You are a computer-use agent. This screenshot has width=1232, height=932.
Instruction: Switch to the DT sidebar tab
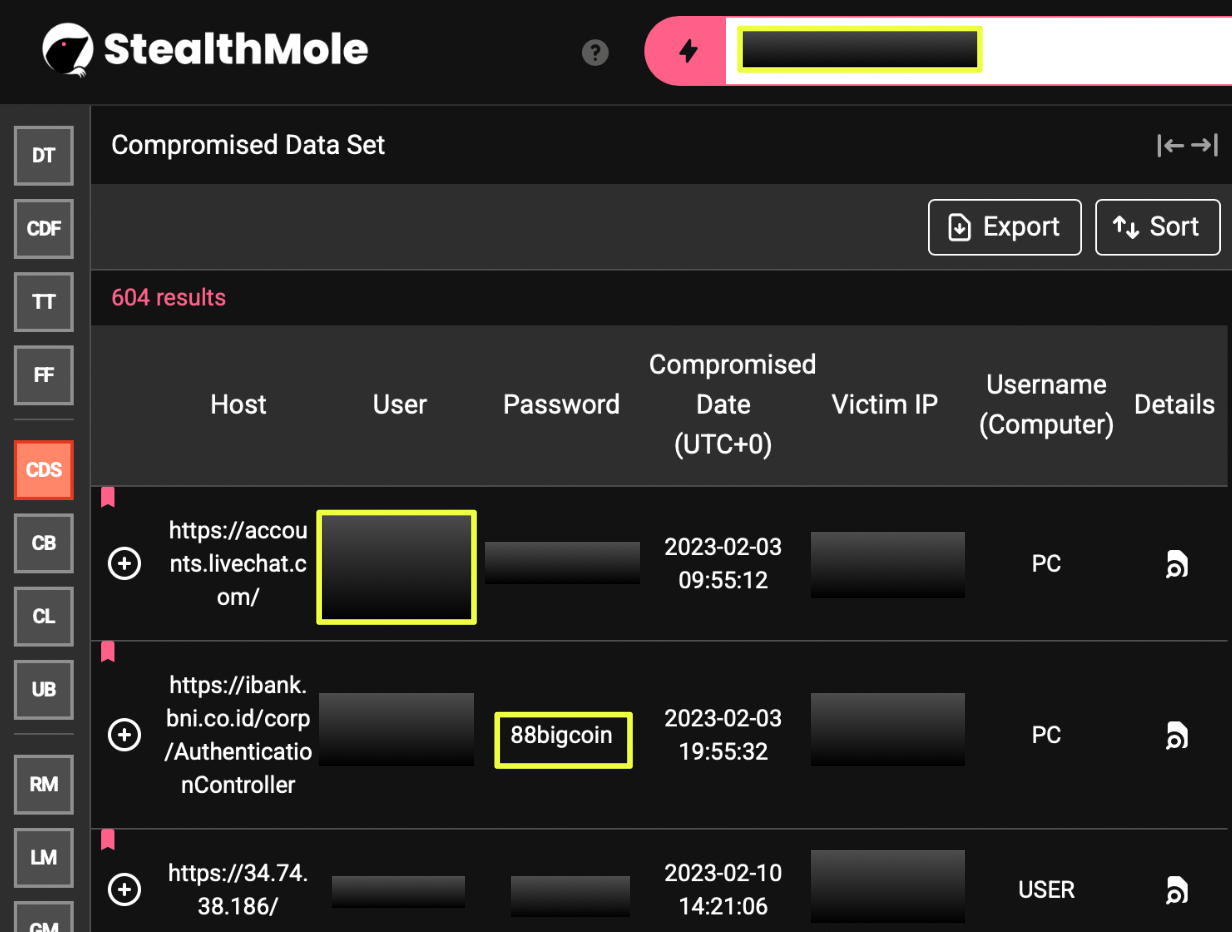click(x=43, y=156)
